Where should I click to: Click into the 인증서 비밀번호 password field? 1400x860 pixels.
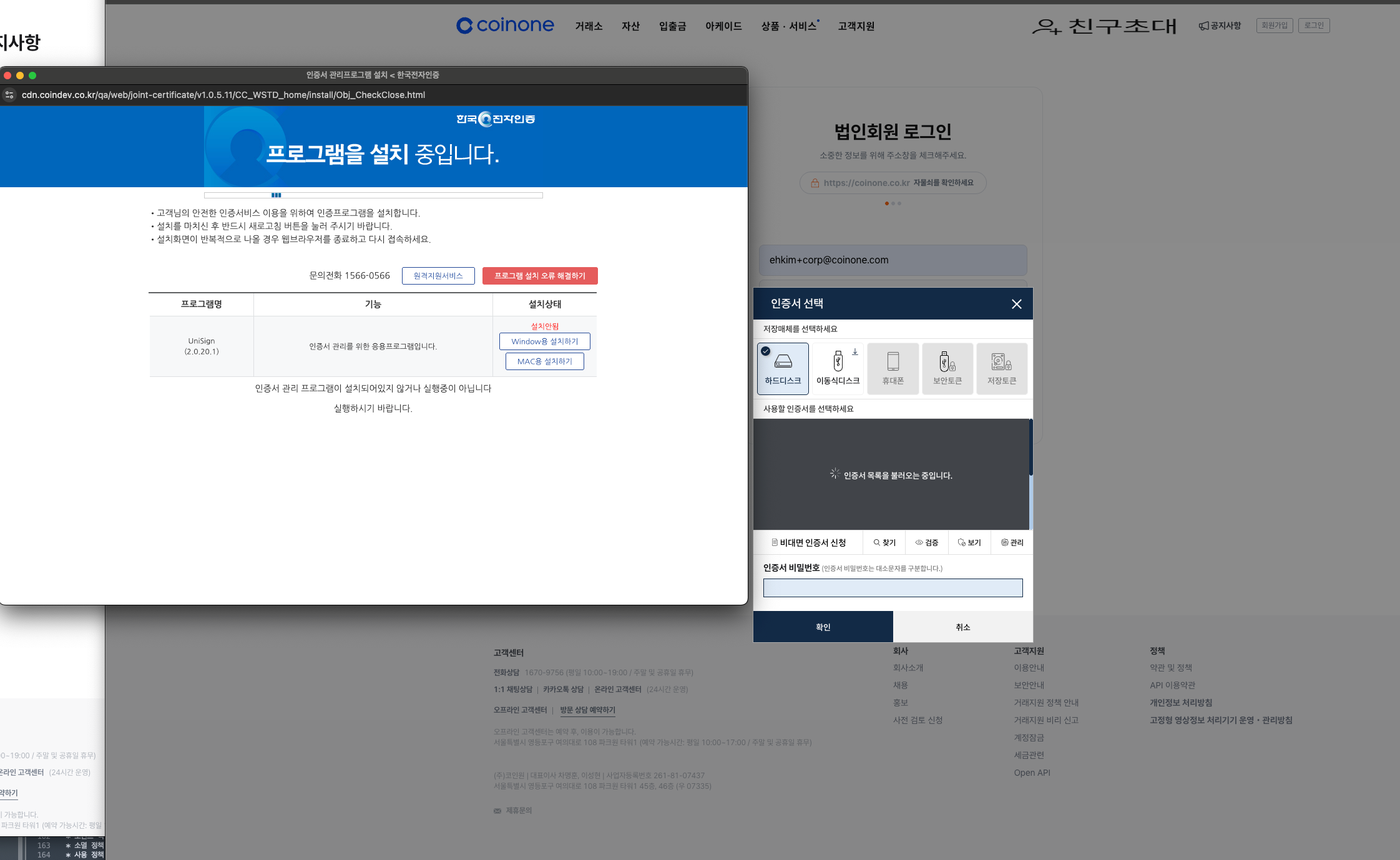(x=893, y=588)
